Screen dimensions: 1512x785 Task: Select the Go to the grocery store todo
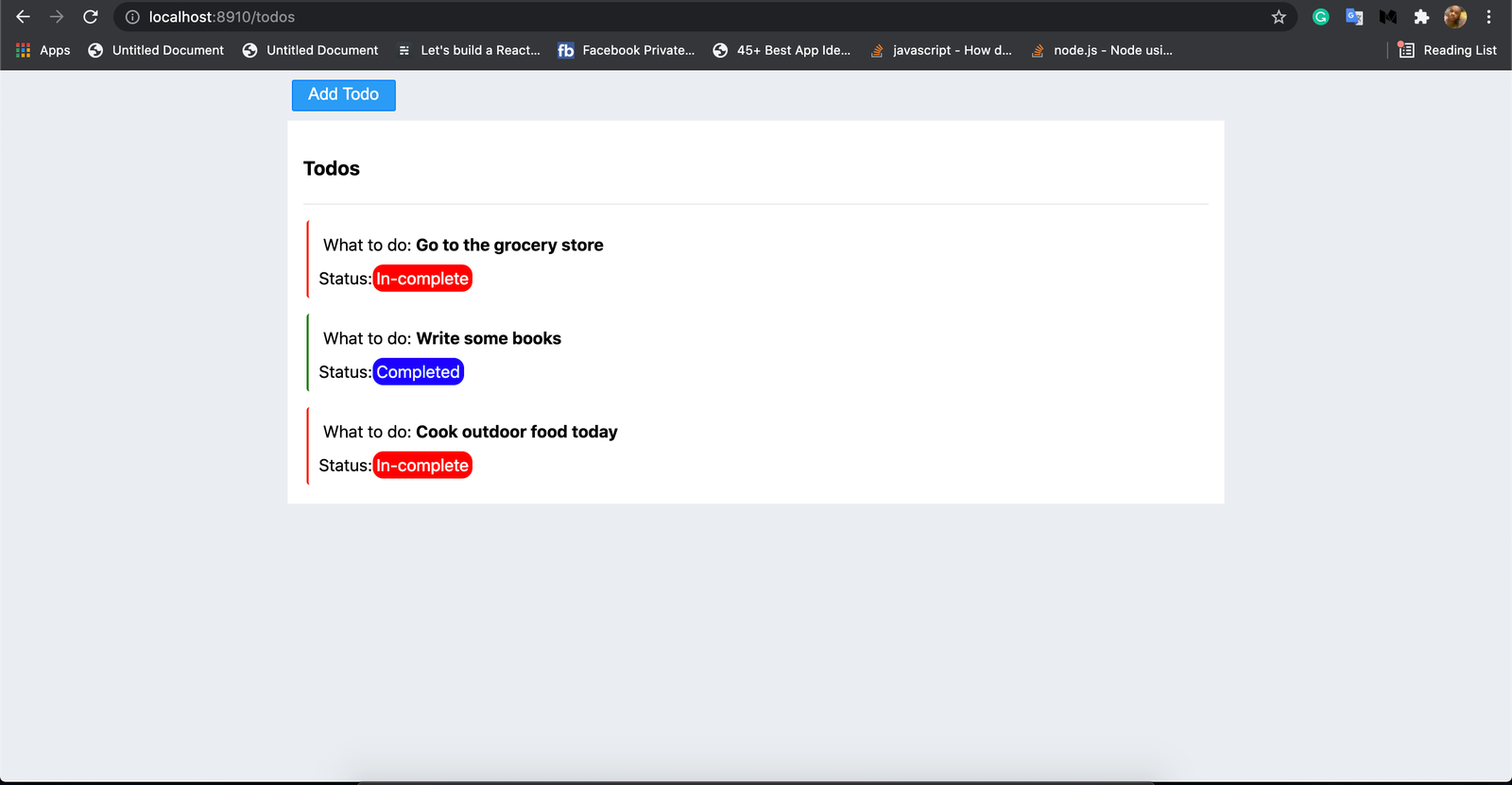pos(509,245)
